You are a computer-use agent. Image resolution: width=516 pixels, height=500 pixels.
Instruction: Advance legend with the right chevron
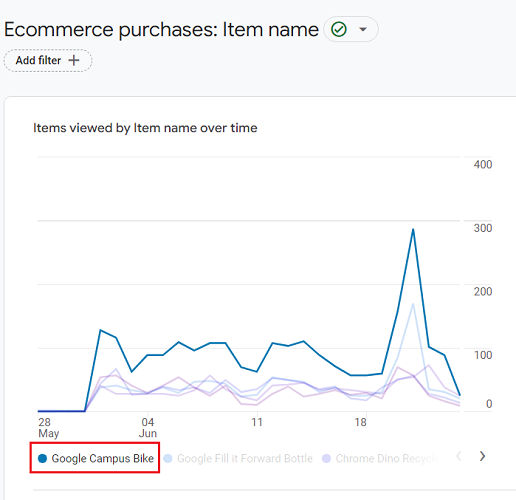[482, 456]
